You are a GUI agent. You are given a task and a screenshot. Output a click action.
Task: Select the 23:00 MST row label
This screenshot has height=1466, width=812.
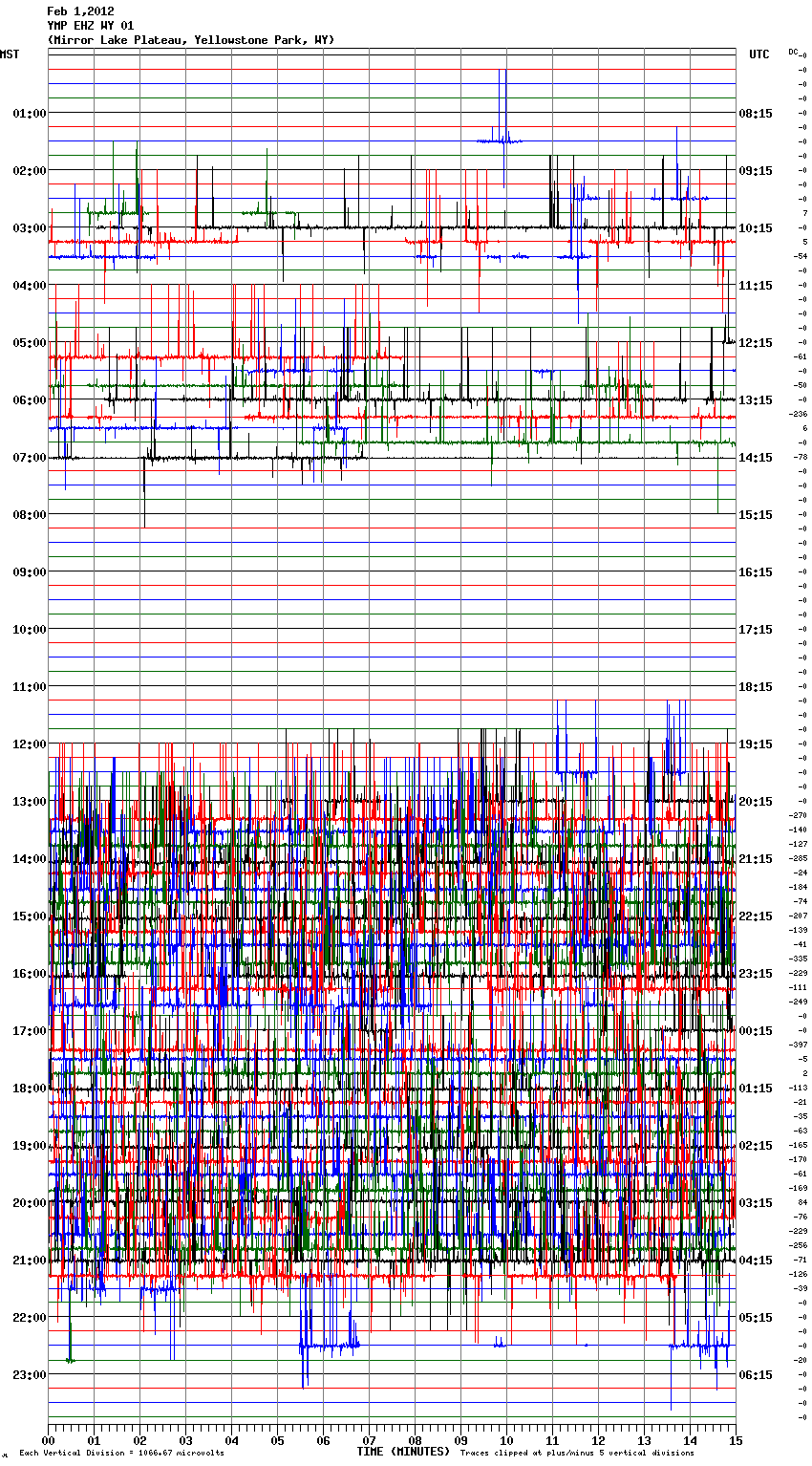click(30, 1375)
